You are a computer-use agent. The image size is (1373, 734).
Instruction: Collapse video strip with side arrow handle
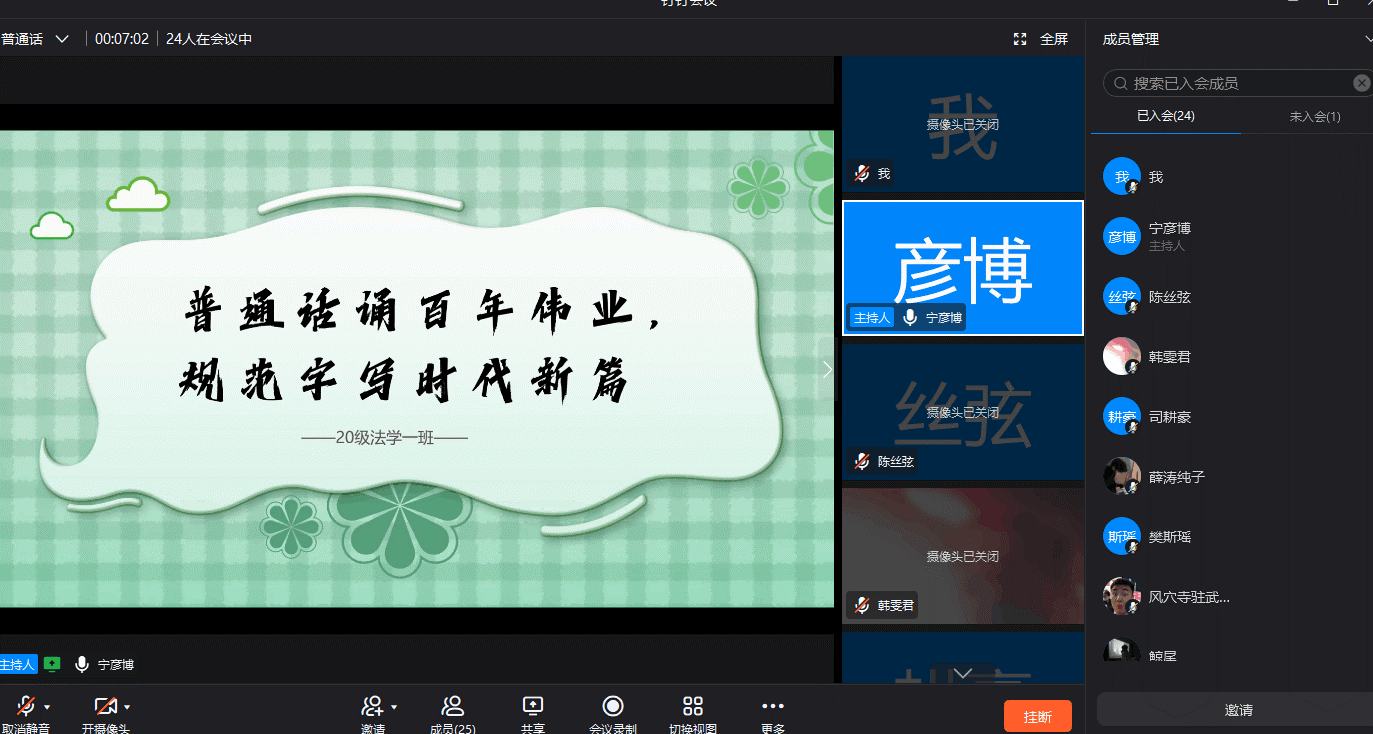pyautogui.click(x=827, y=369)
